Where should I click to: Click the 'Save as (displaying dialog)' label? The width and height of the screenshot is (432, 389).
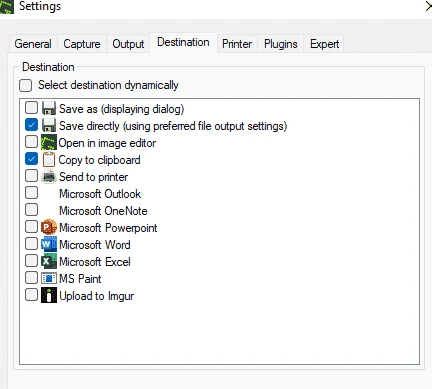coord(122,109)
